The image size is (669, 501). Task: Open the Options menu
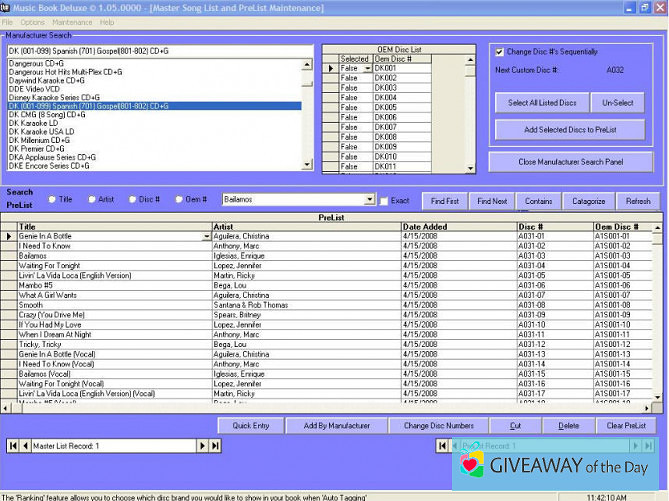[x=32, y=21]
